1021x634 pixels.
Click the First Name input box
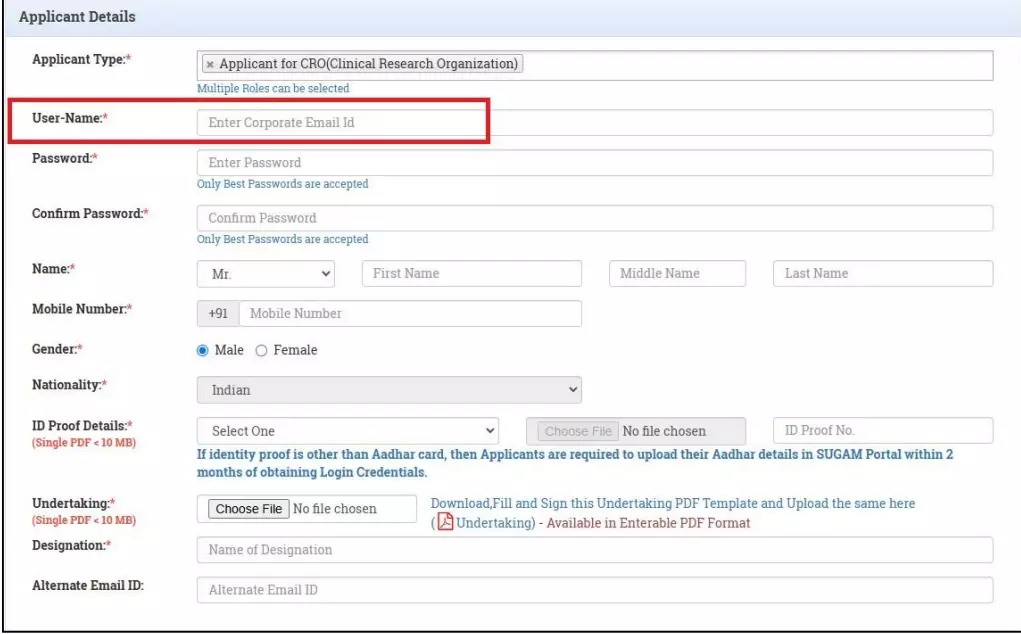coord(471,273)
